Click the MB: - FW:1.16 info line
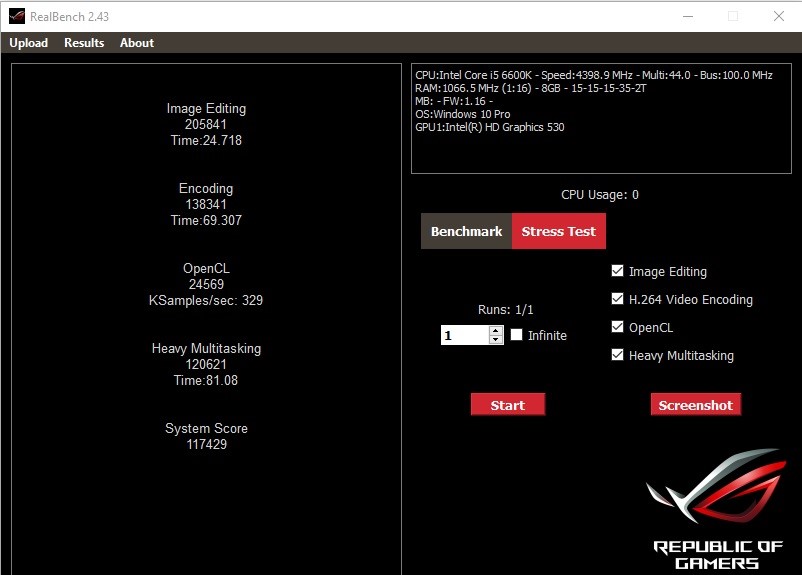 [454, 101]
